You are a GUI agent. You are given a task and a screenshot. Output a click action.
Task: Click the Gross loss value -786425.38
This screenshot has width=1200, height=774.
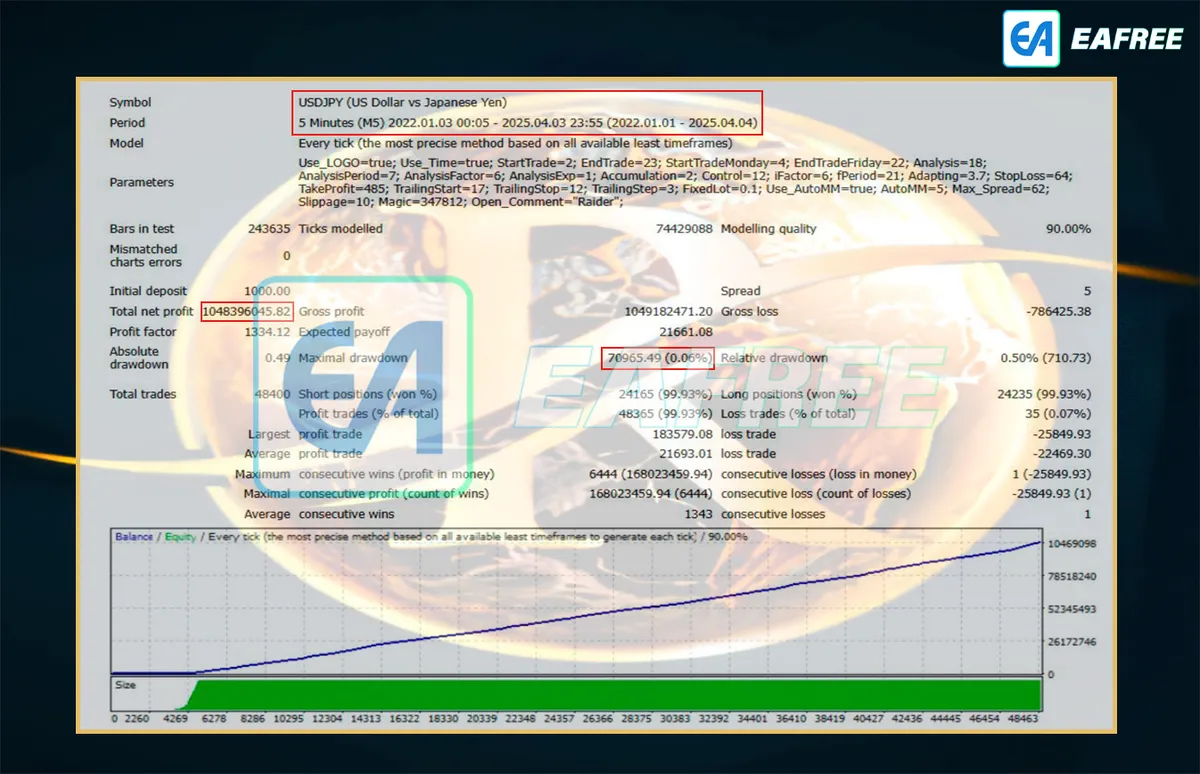(1058, 311)
